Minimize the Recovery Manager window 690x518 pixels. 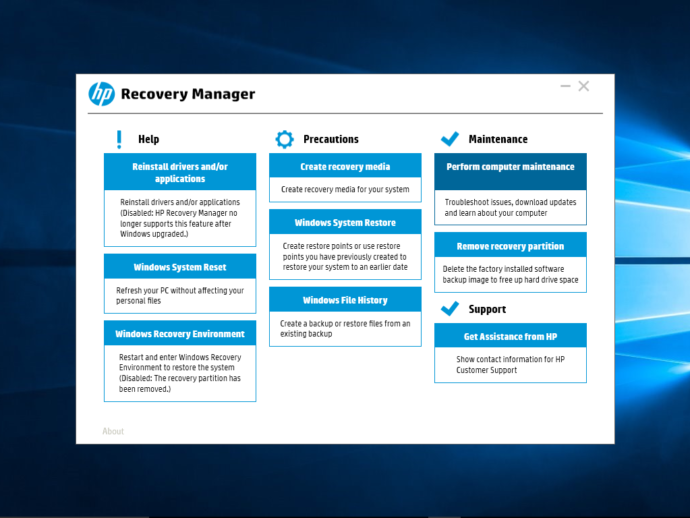(565, 86)
